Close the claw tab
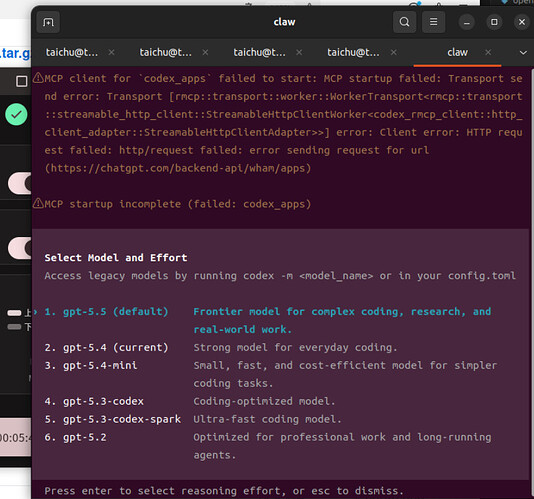 [x=488, y=52]
